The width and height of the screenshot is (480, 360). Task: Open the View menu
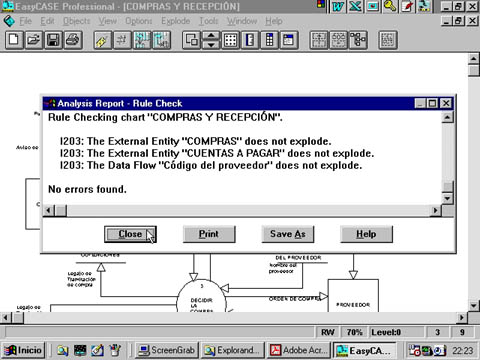tap(108, 21)
